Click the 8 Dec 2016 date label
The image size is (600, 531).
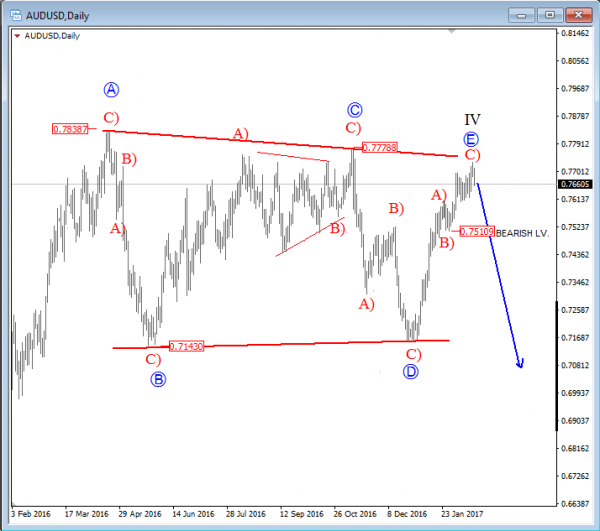click(x=407, y=514)
